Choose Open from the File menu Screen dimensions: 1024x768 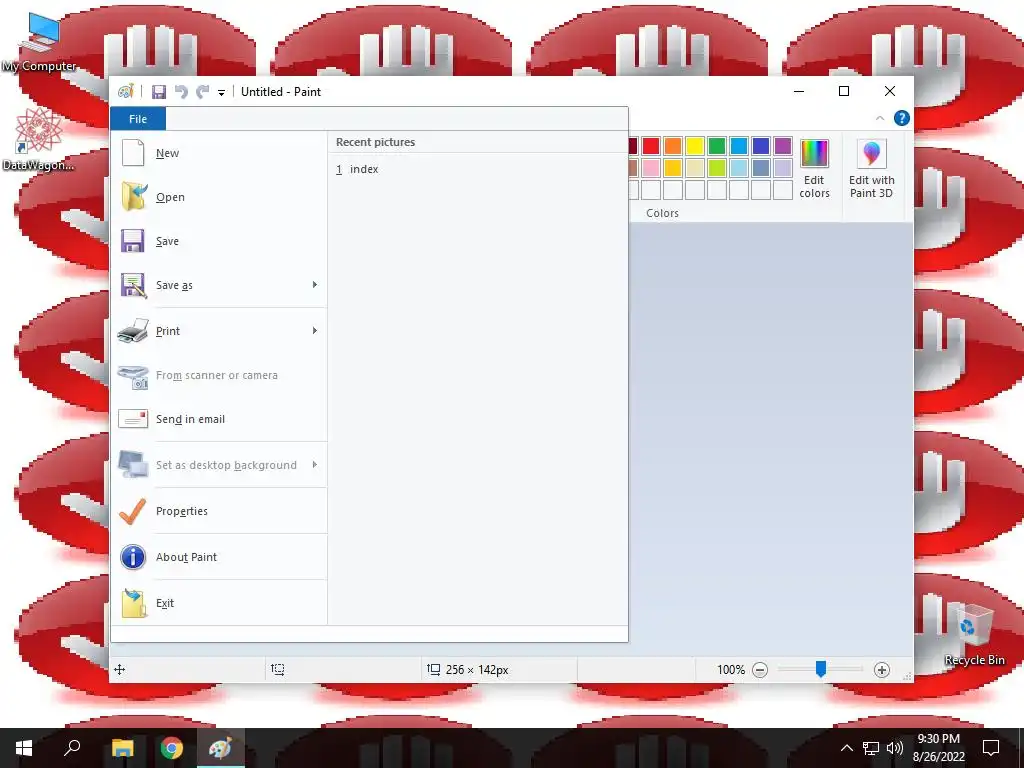point(219,197)
